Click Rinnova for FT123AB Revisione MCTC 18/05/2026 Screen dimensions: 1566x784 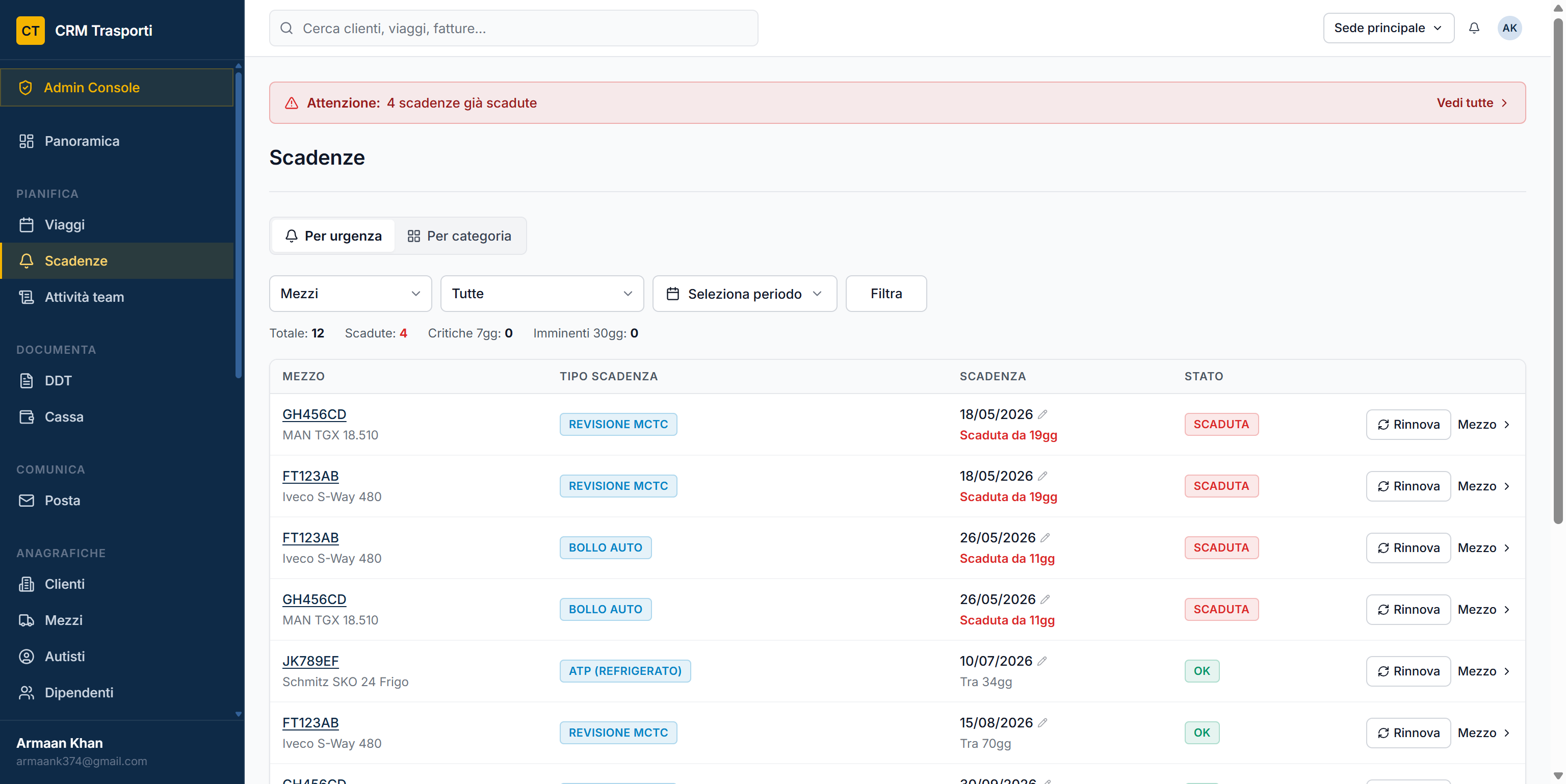(x=1408, y=486)
